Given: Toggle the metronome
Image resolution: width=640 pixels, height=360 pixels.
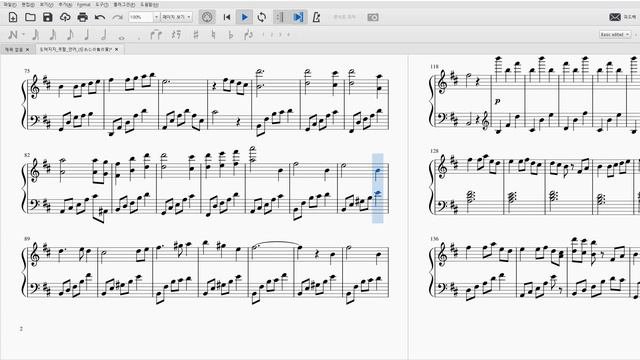Looking at the screenshot, I should click(x=316, y=17).
